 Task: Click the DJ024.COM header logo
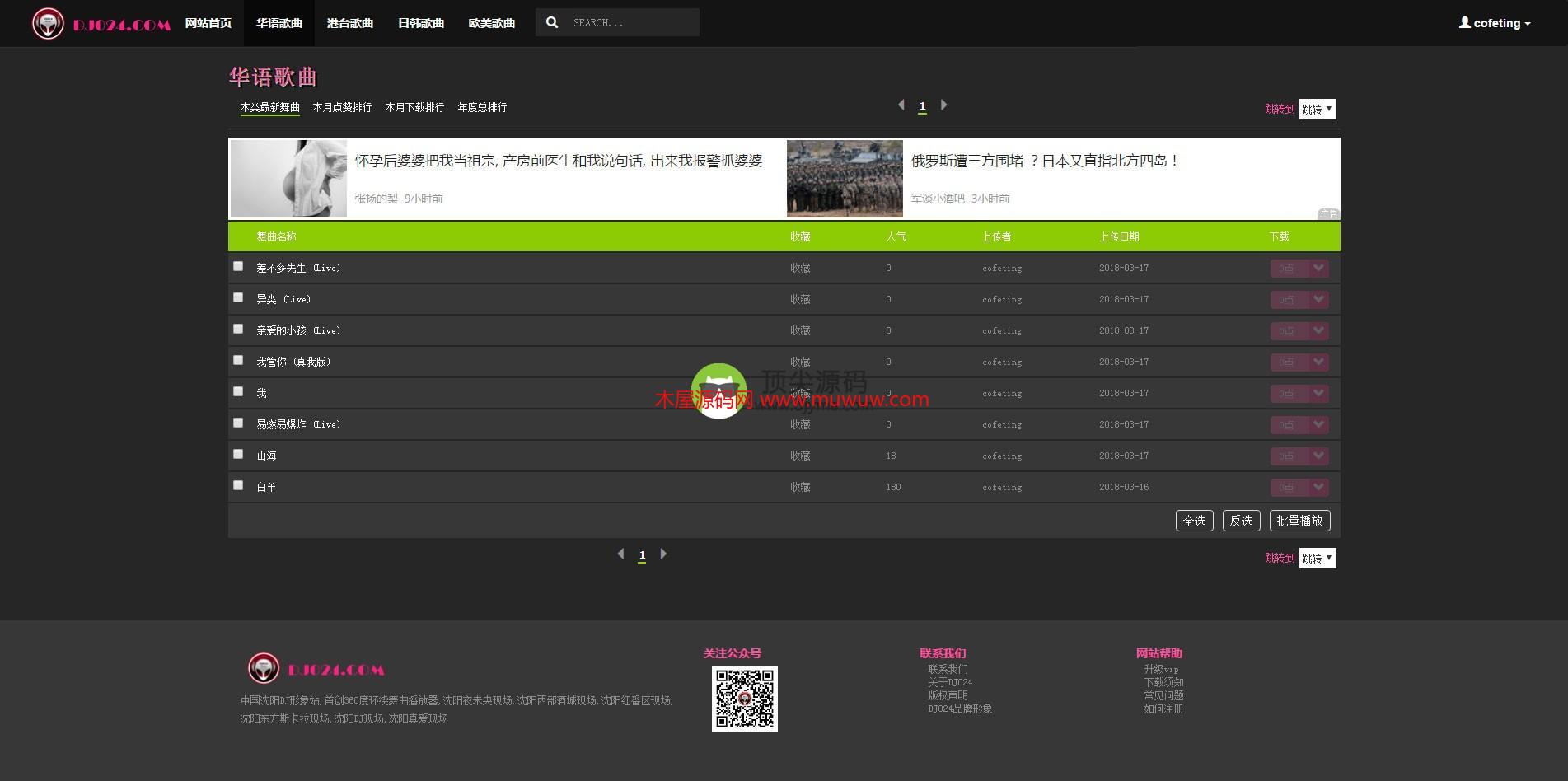[101, 24]
